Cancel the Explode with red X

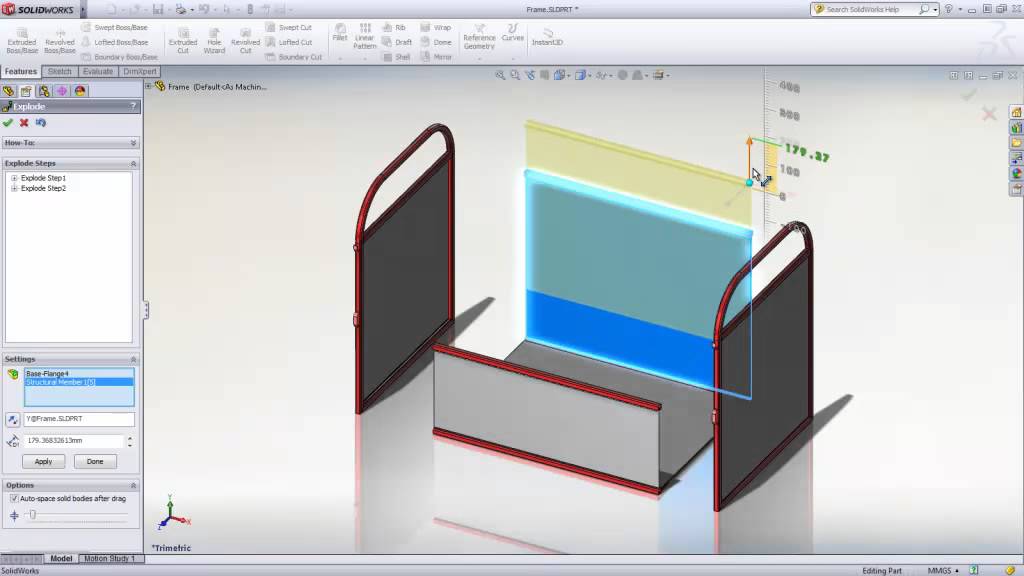point(24,123)
